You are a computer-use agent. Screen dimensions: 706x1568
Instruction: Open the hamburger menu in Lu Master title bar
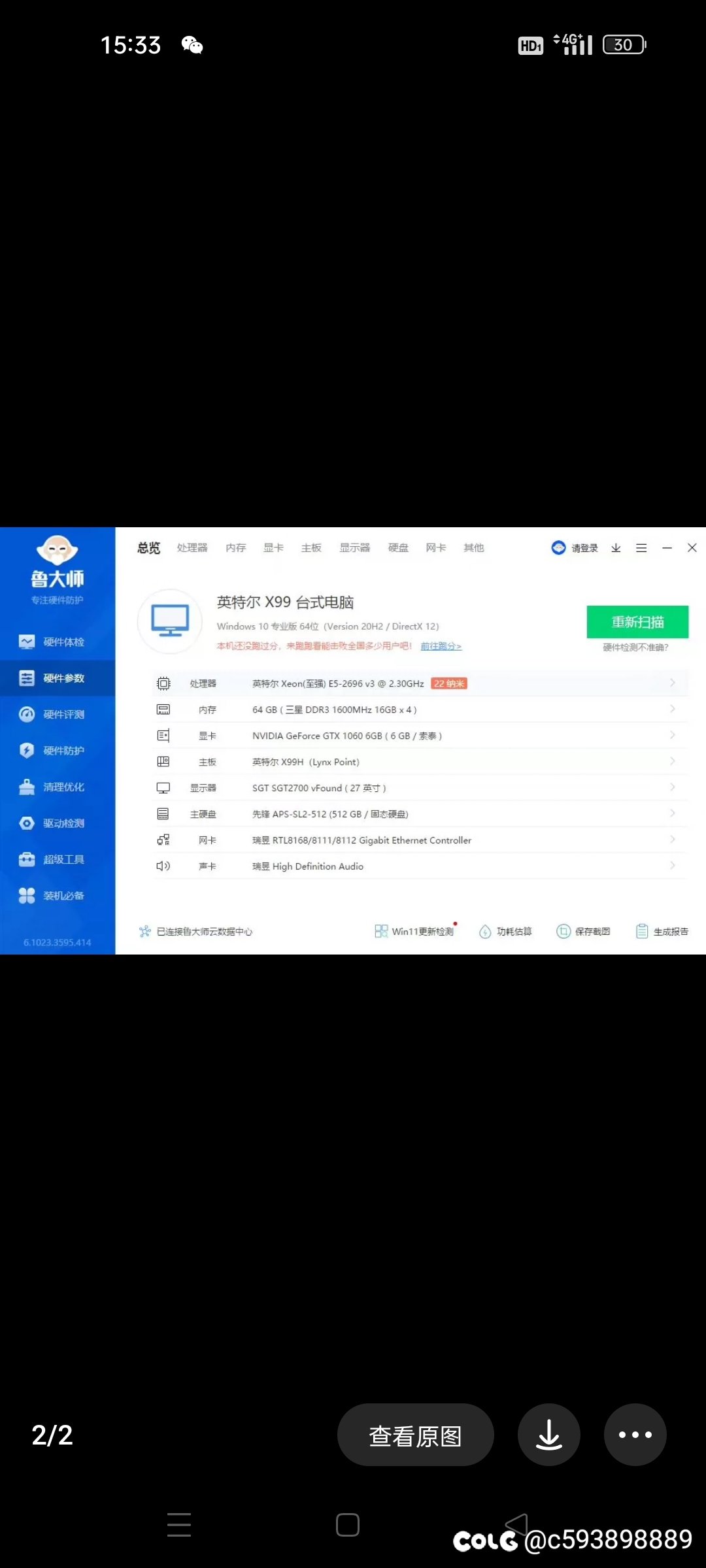pos(641,548)
